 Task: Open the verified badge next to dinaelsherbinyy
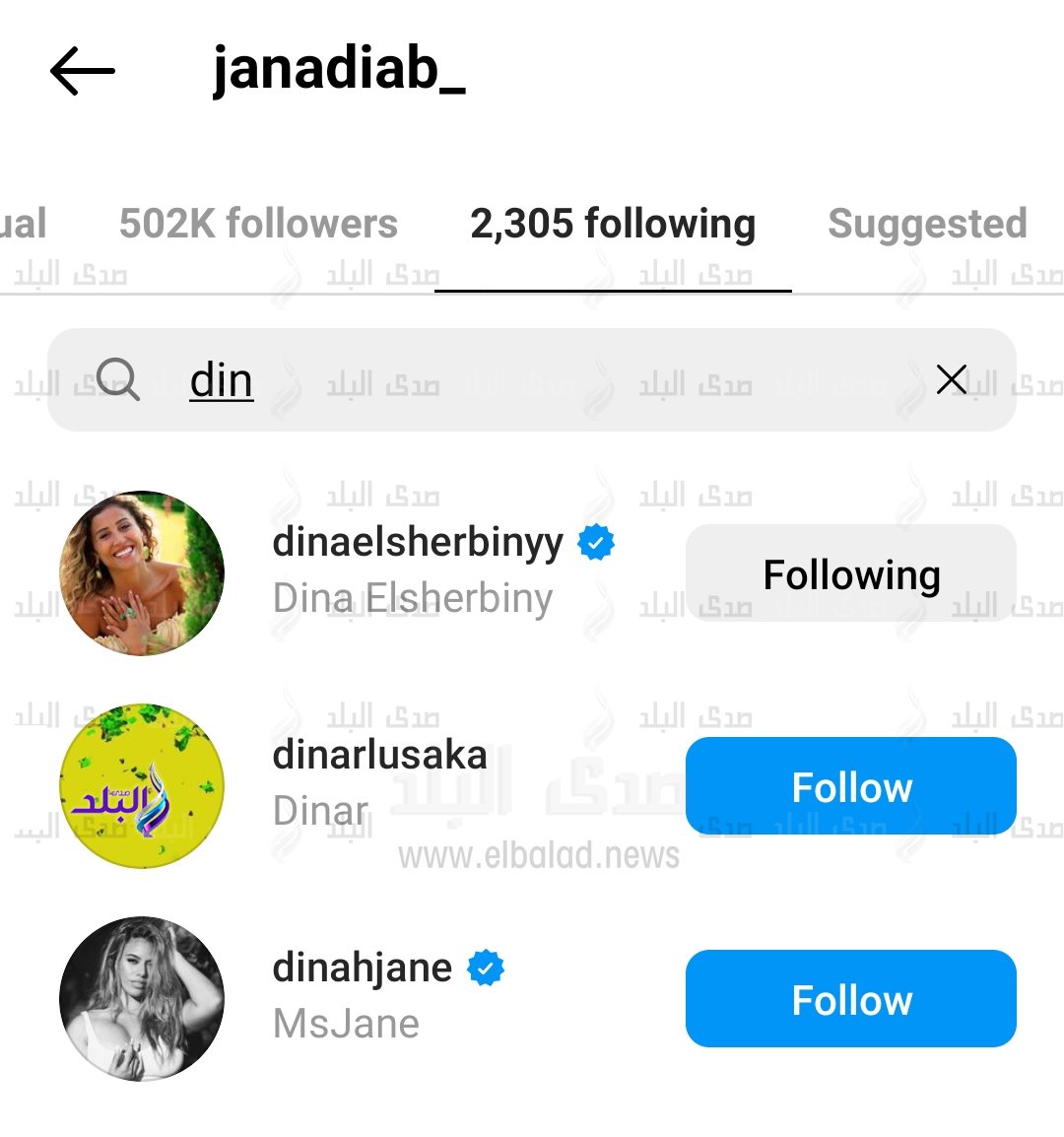[x=596, y=543]
